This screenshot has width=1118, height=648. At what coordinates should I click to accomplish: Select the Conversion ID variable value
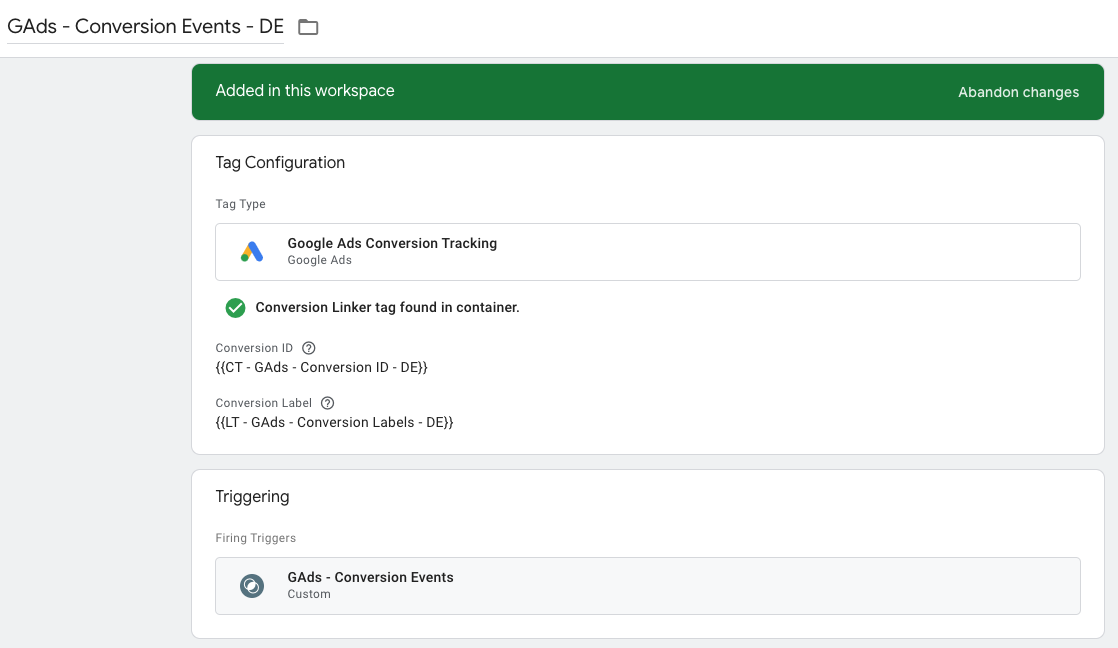click(x=322, y=367)
